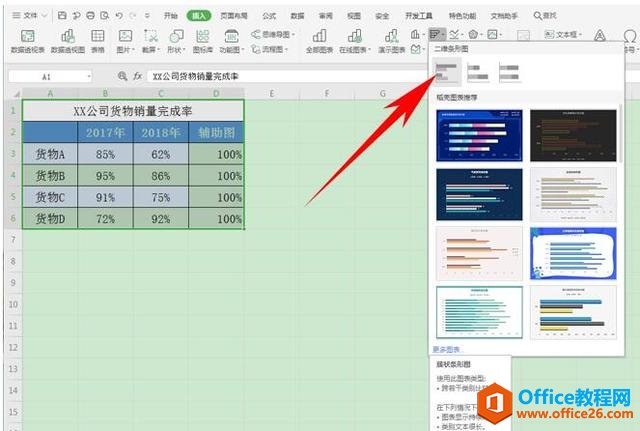Viewport: 640px width, 431px height.
Task: Choose the orange gradient bar chart template
Action: coord(479,253)
